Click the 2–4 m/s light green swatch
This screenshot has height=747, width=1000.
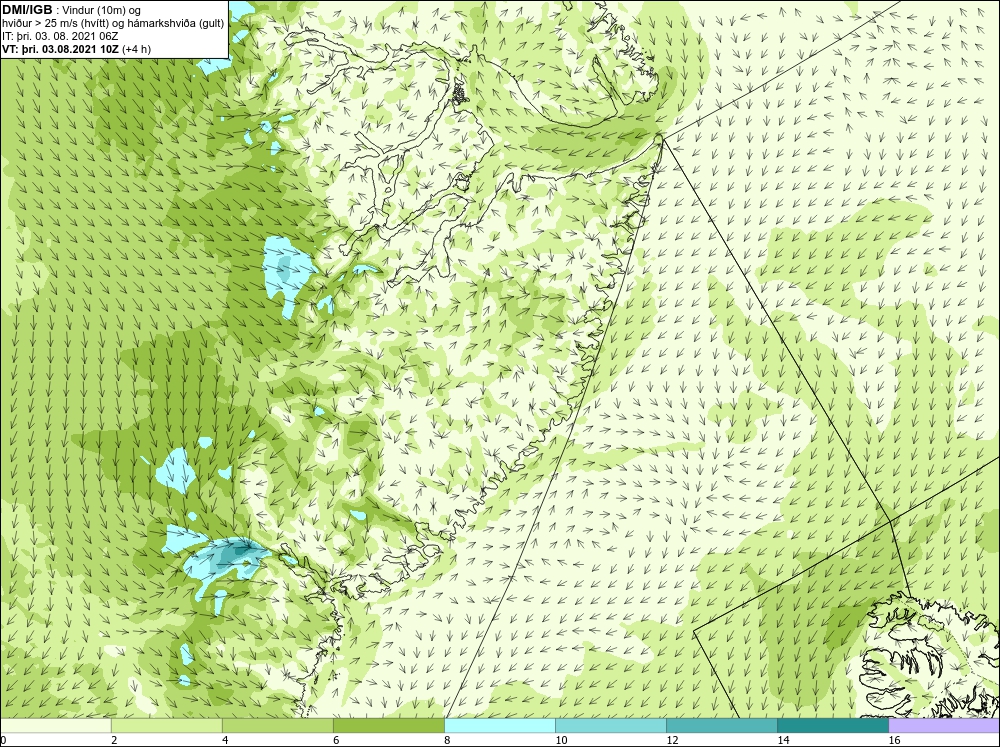pyautogui.click(x=167, y=726)
